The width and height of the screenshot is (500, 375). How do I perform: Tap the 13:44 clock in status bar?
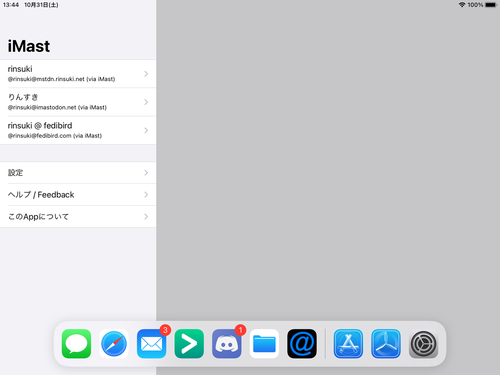tap(11, 5)
